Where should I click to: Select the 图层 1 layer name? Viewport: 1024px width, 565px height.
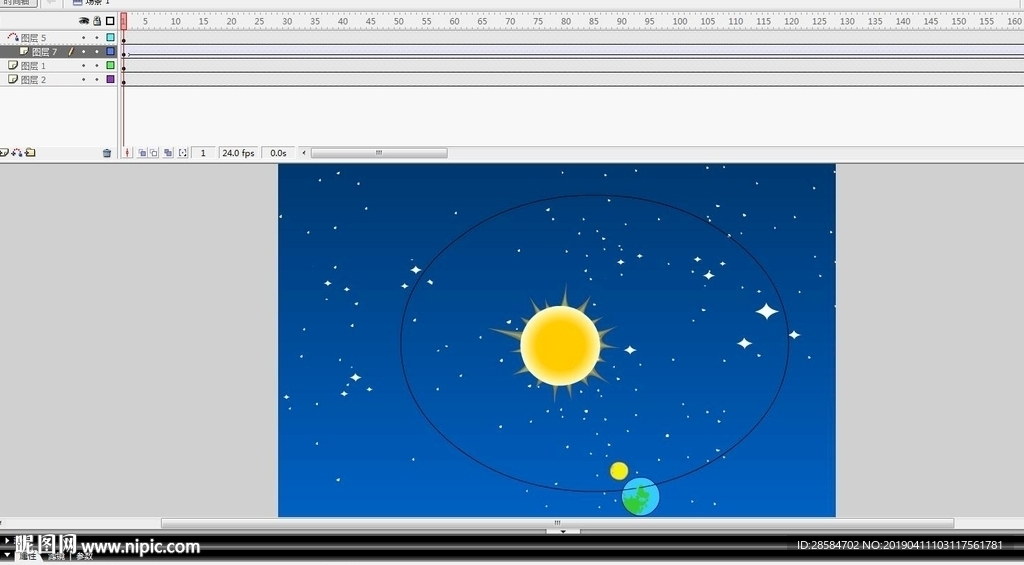tap(33, 65)
